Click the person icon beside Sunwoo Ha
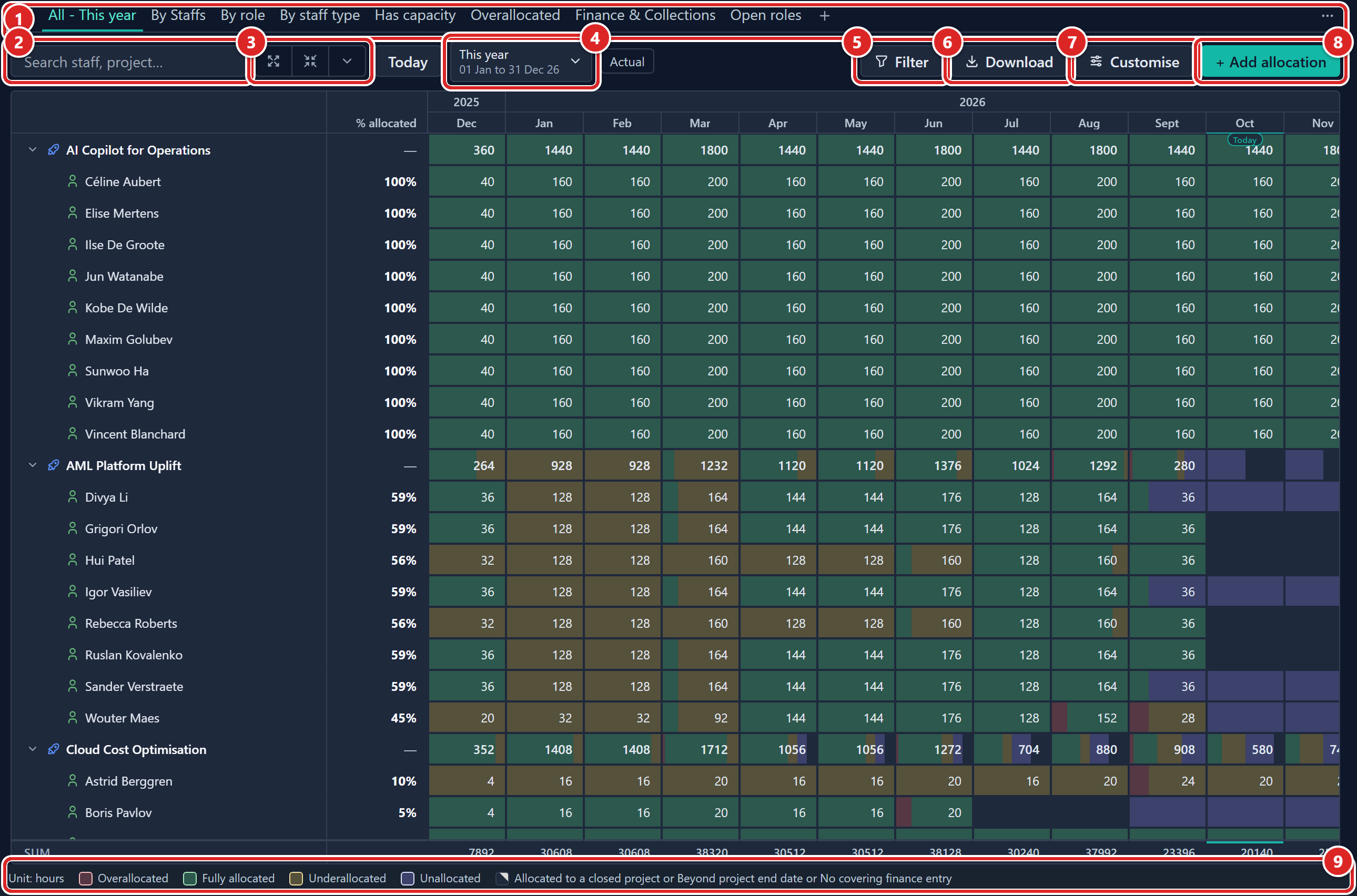This screenshot has width=1357, height=896. click(x=73, y=371)
